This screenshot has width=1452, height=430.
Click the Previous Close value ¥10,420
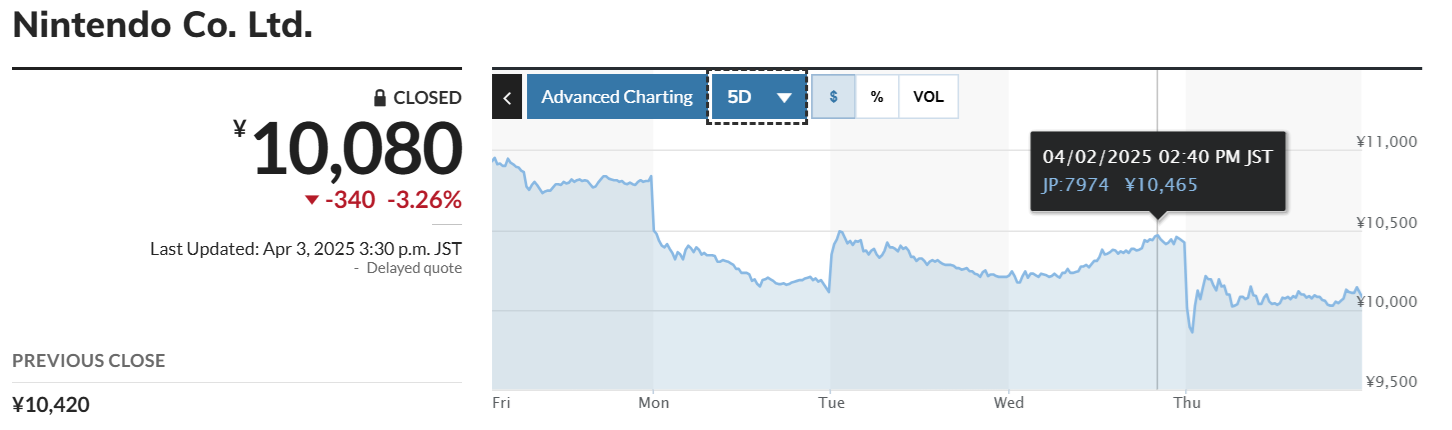[51, 405]
